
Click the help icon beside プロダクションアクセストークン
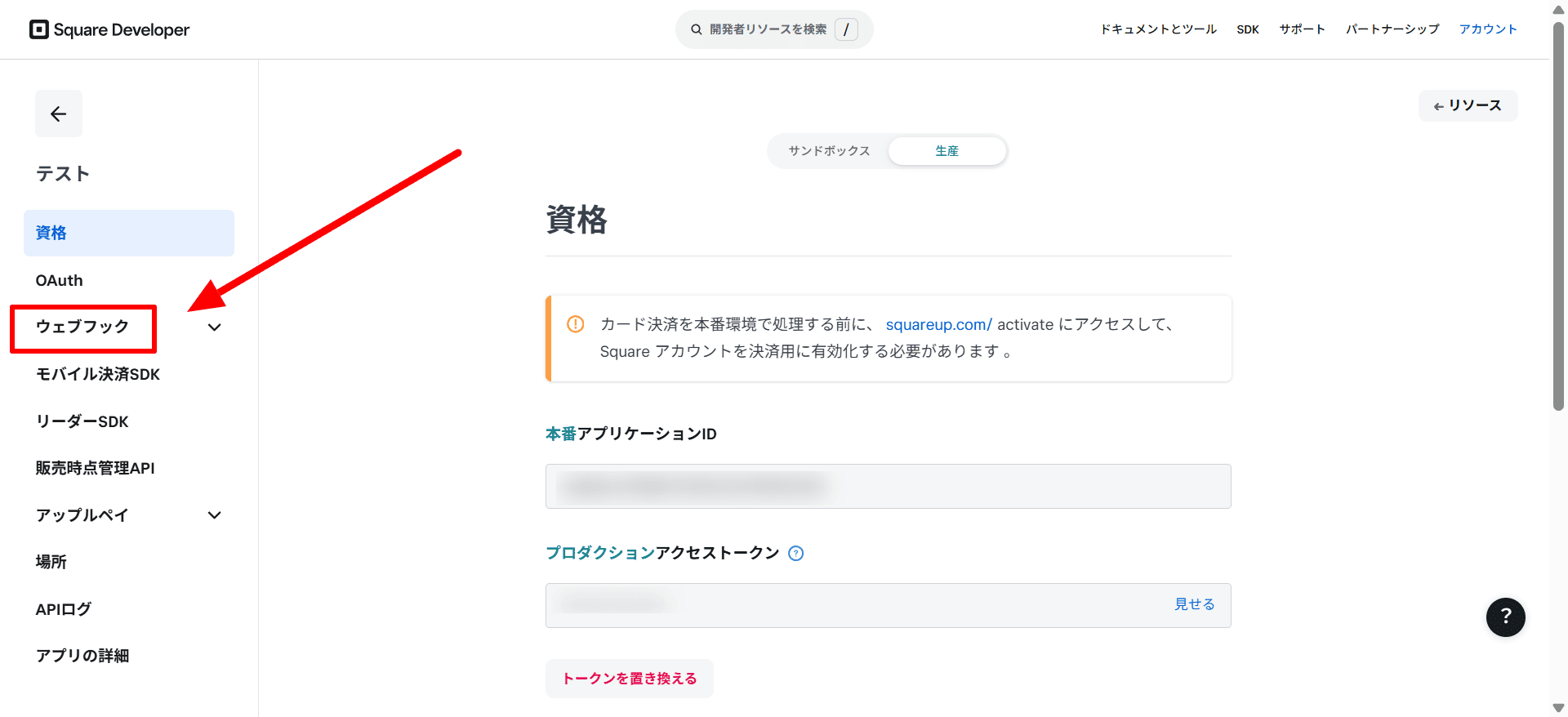[x=796, y=554]
